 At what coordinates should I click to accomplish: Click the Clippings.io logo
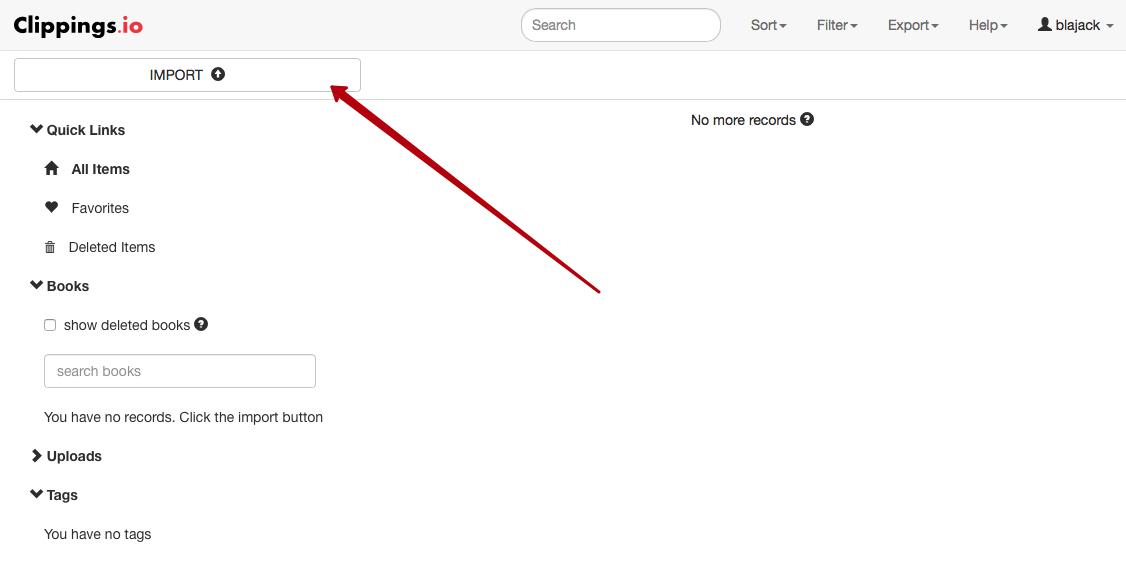pos(78,25)
